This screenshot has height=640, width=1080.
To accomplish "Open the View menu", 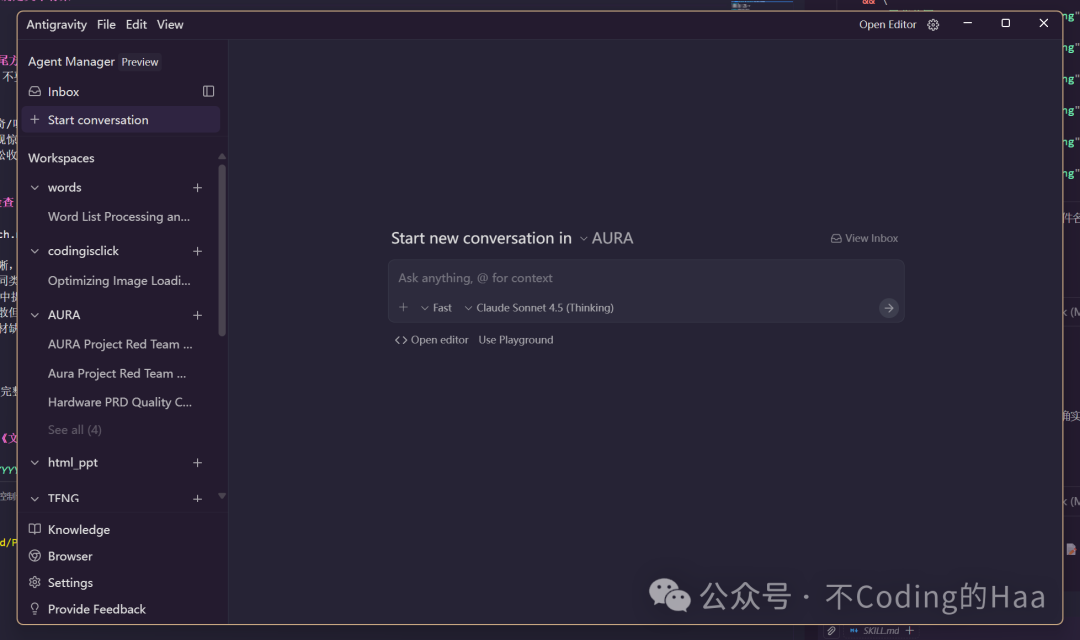I will (x=169, y=25).
